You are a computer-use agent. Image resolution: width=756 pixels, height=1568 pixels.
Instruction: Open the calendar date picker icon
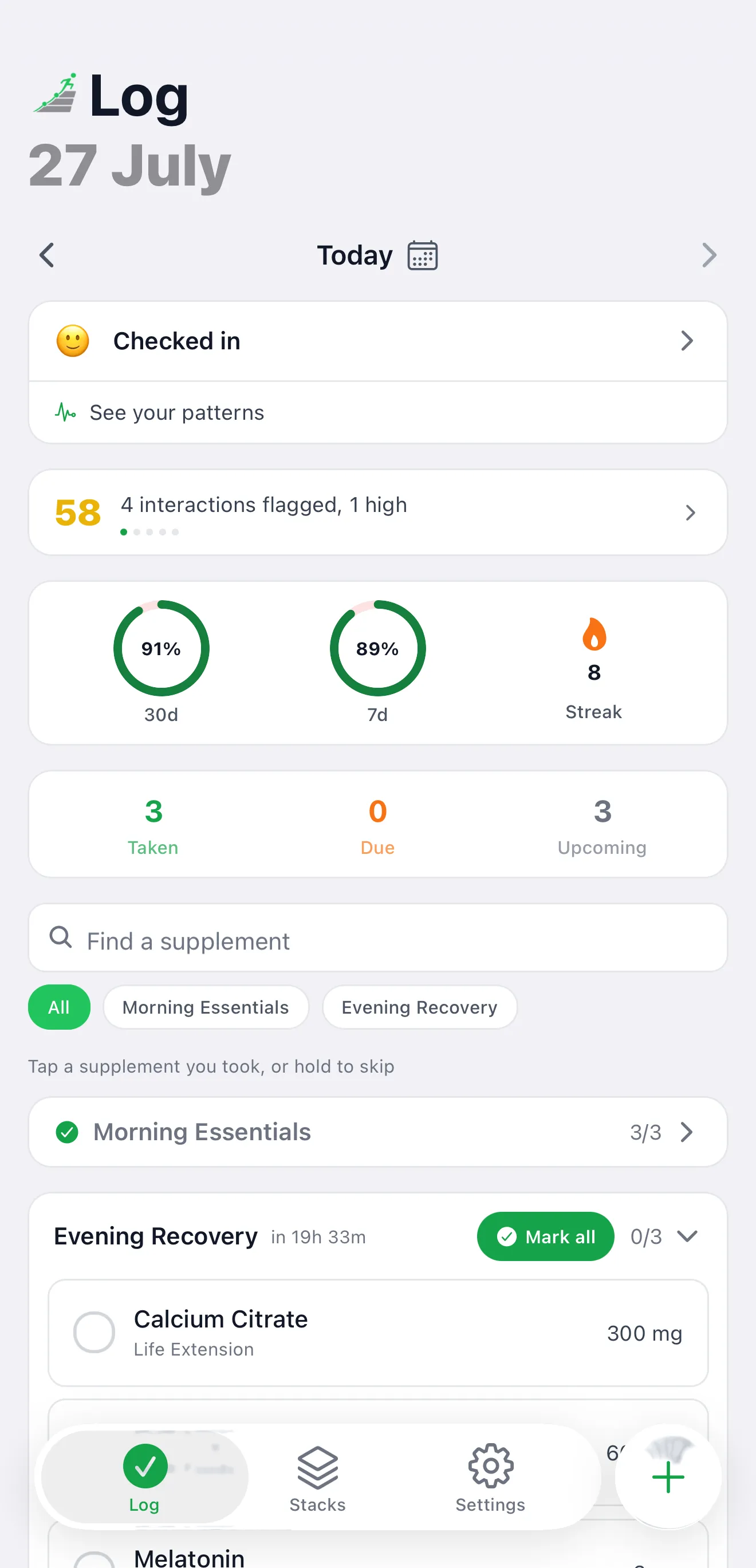click(423, 255)
